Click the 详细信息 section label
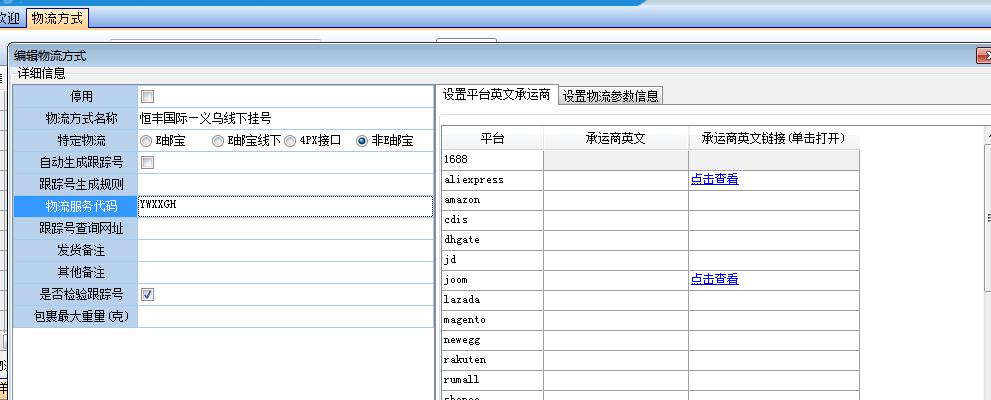Screen dimensions: 991x400 41,73
